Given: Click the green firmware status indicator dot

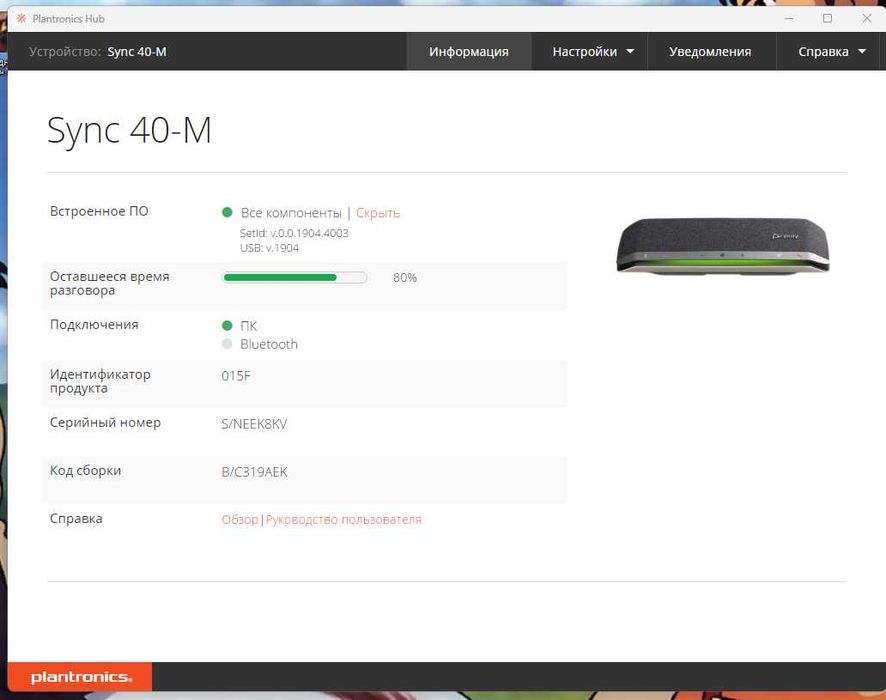Looking at the screenshot, I should click(x=227, y=212).
